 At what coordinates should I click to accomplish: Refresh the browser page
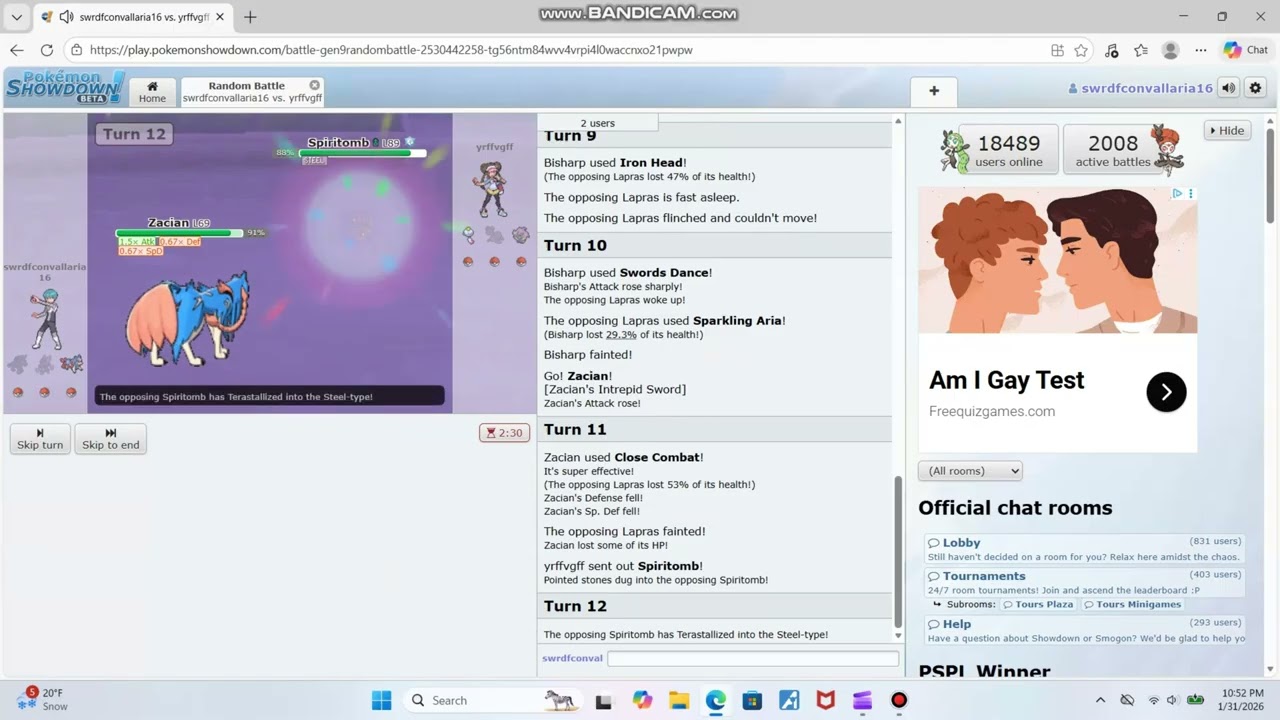coord(46,50)
